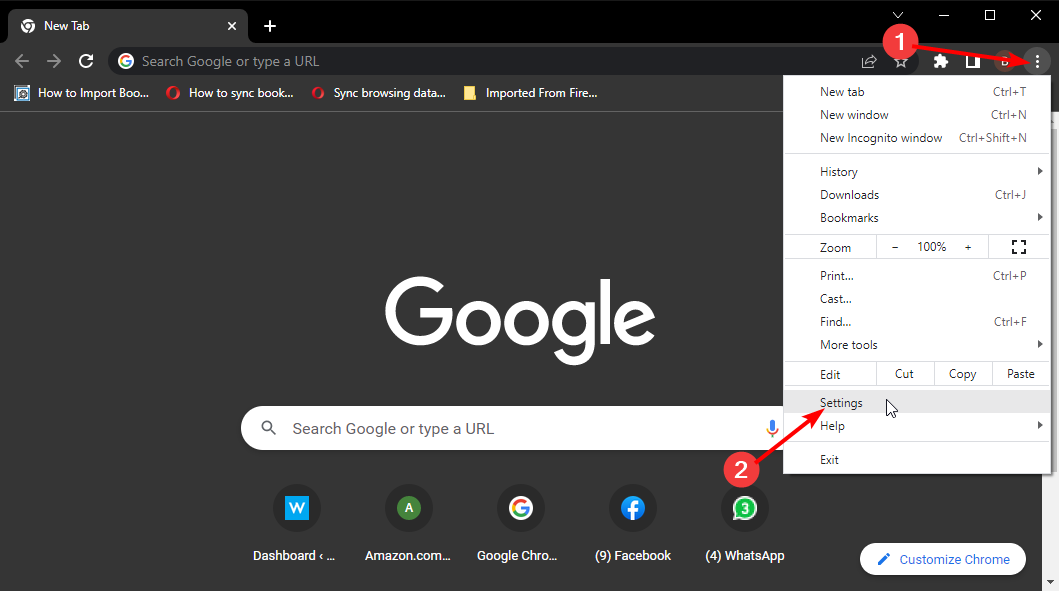1059x591 pixels.
Task: Open the side panel icon
Action: pyautogui.click(x=973, y=61)
